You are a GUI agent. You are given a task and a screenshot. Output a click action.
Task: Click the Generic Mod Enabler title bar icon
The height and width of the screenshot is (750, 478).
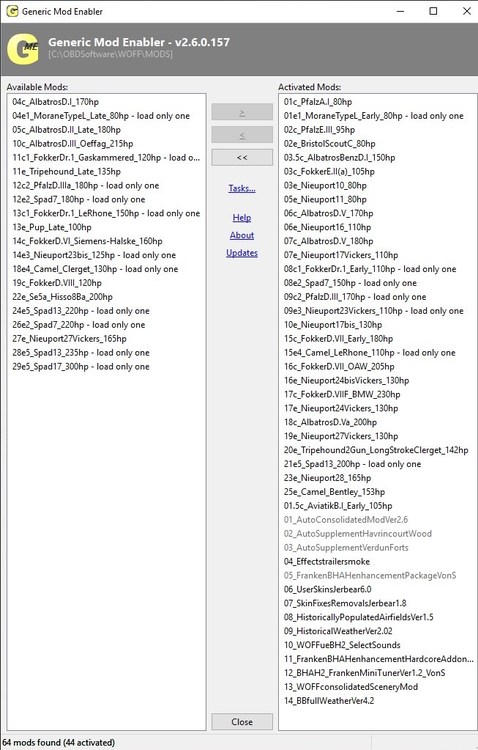click(x=11, y=11)
